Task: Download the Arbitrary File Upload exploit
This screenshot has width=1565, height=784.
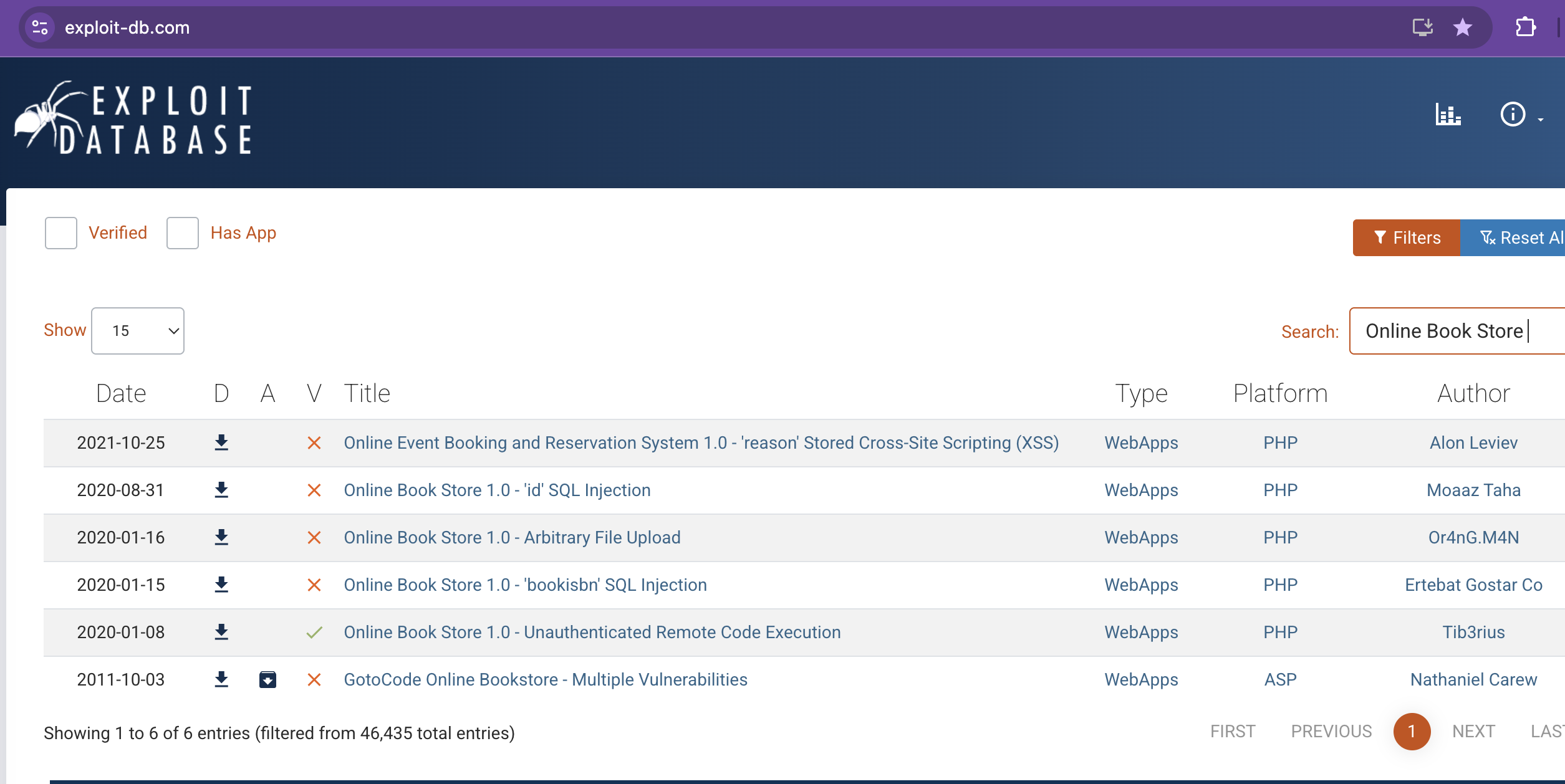Action: tap(221, 538)
